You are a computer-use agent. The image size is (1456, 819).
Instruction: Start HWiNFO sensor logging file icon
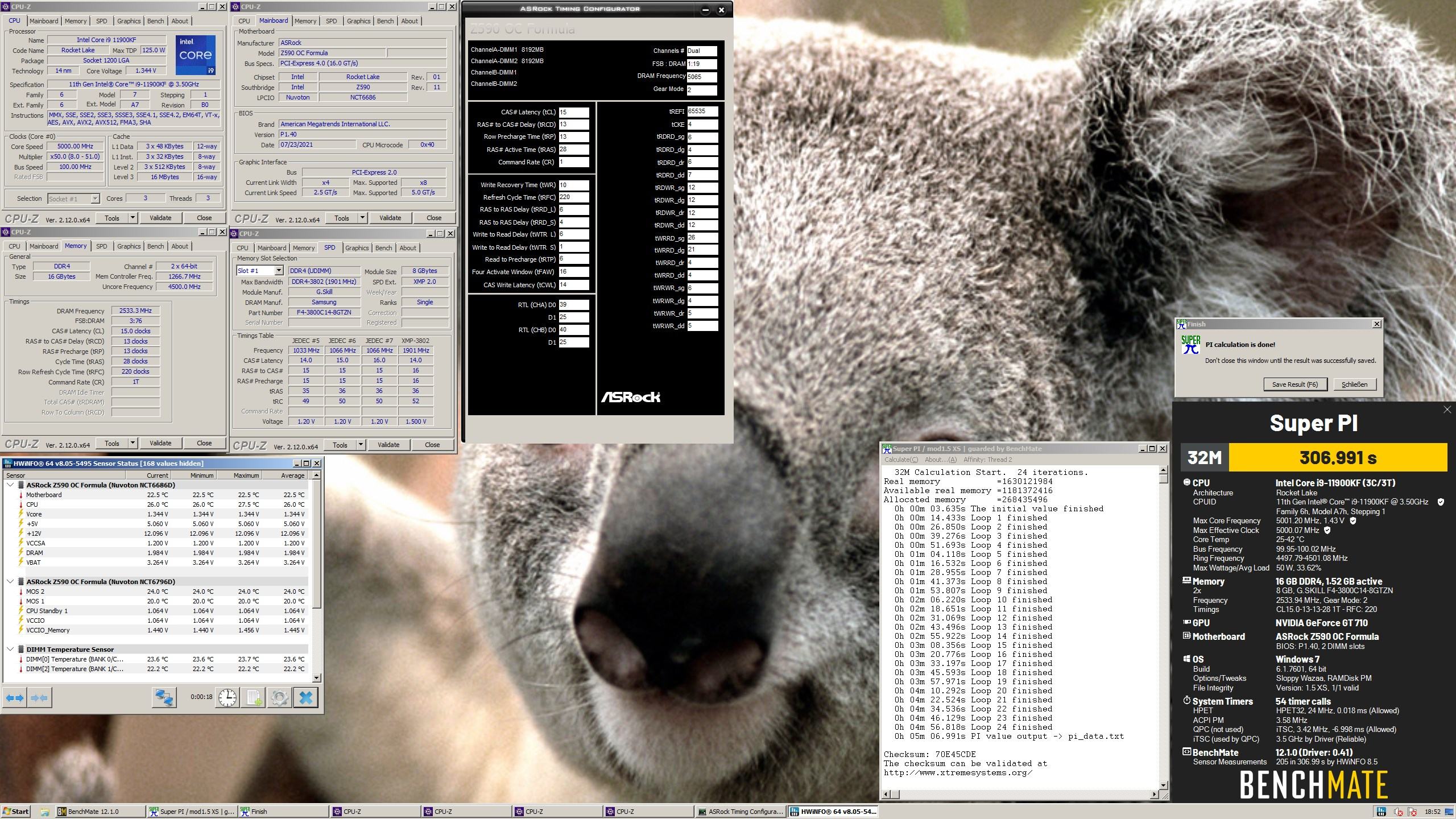254,698
